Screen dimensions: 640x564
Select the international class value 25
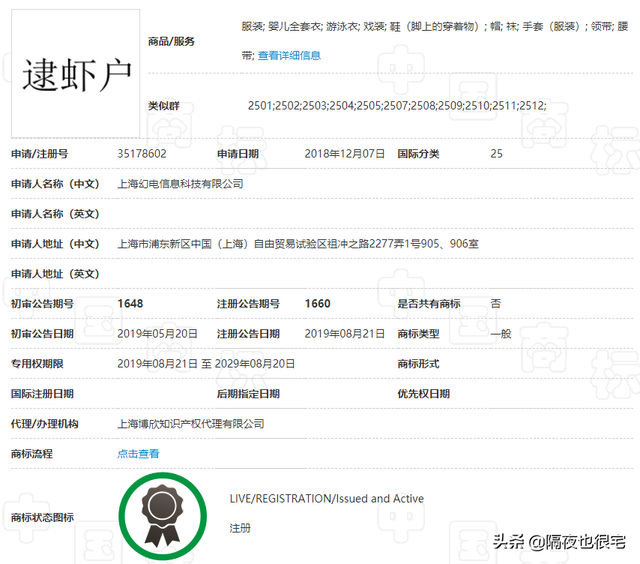[x=496, y=154]
